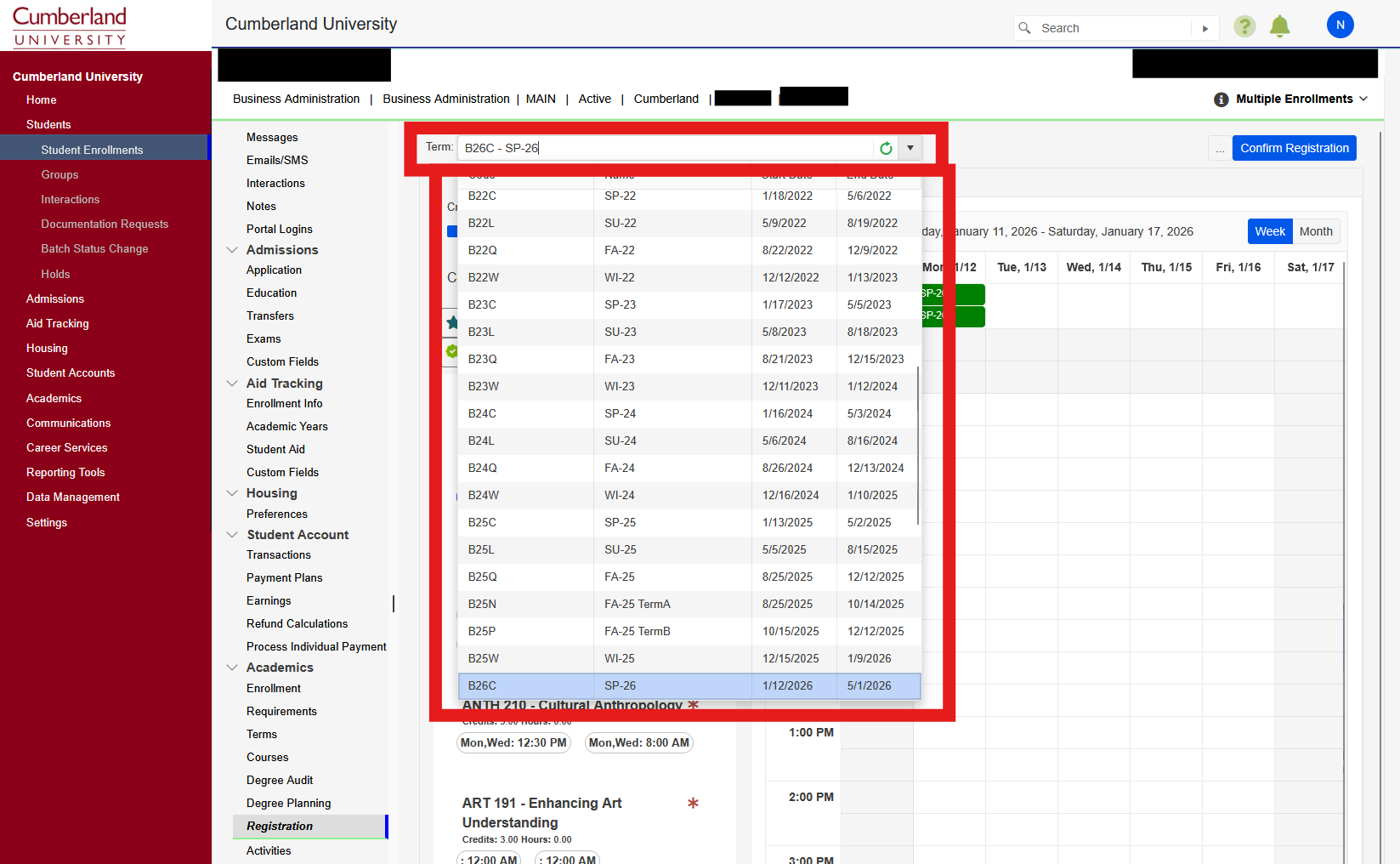Select term B25Q FA-25 in list

click(x=689, y=577)
